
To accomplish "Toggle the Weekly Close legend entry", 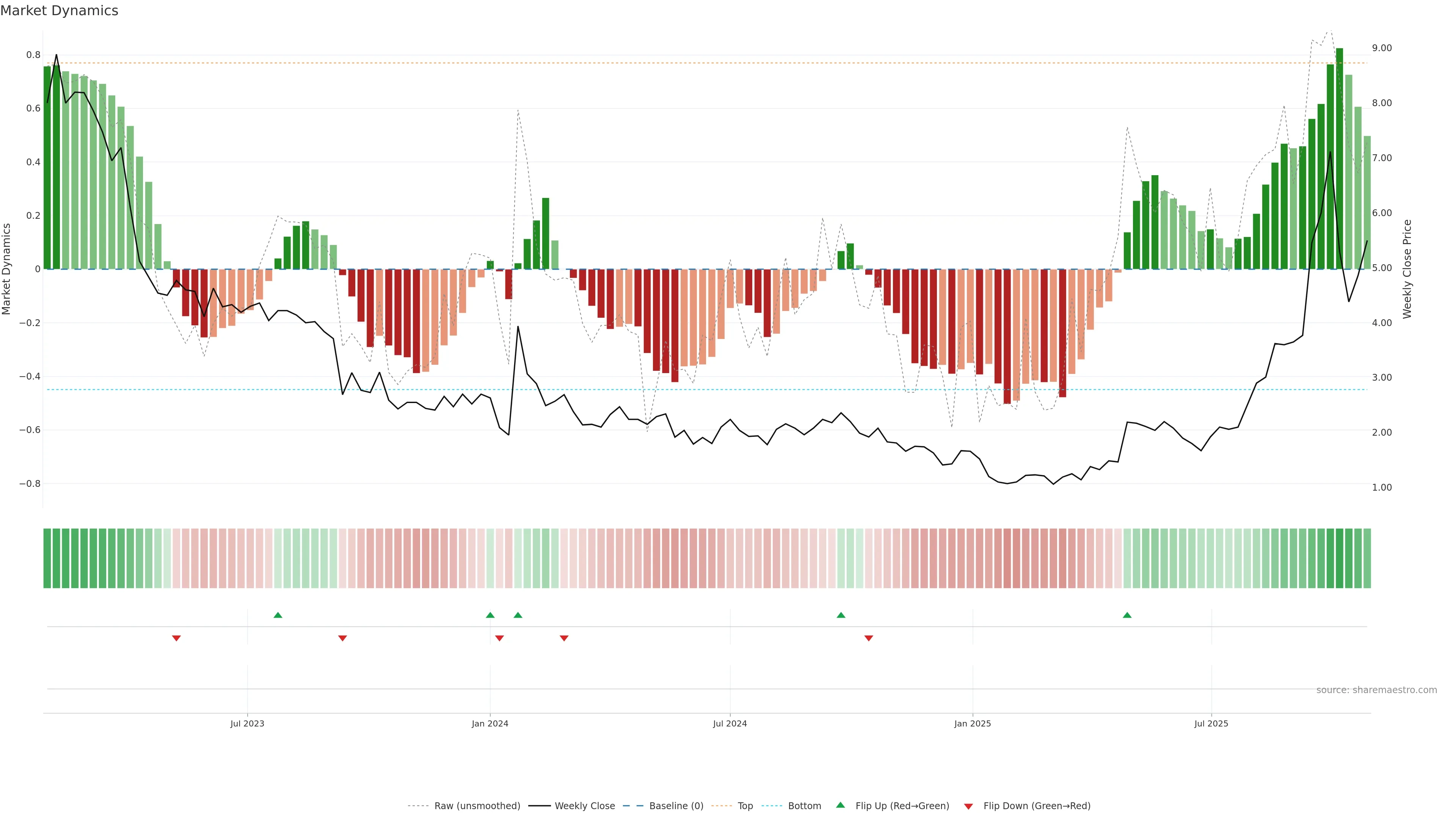I will [x=584, y=806].
